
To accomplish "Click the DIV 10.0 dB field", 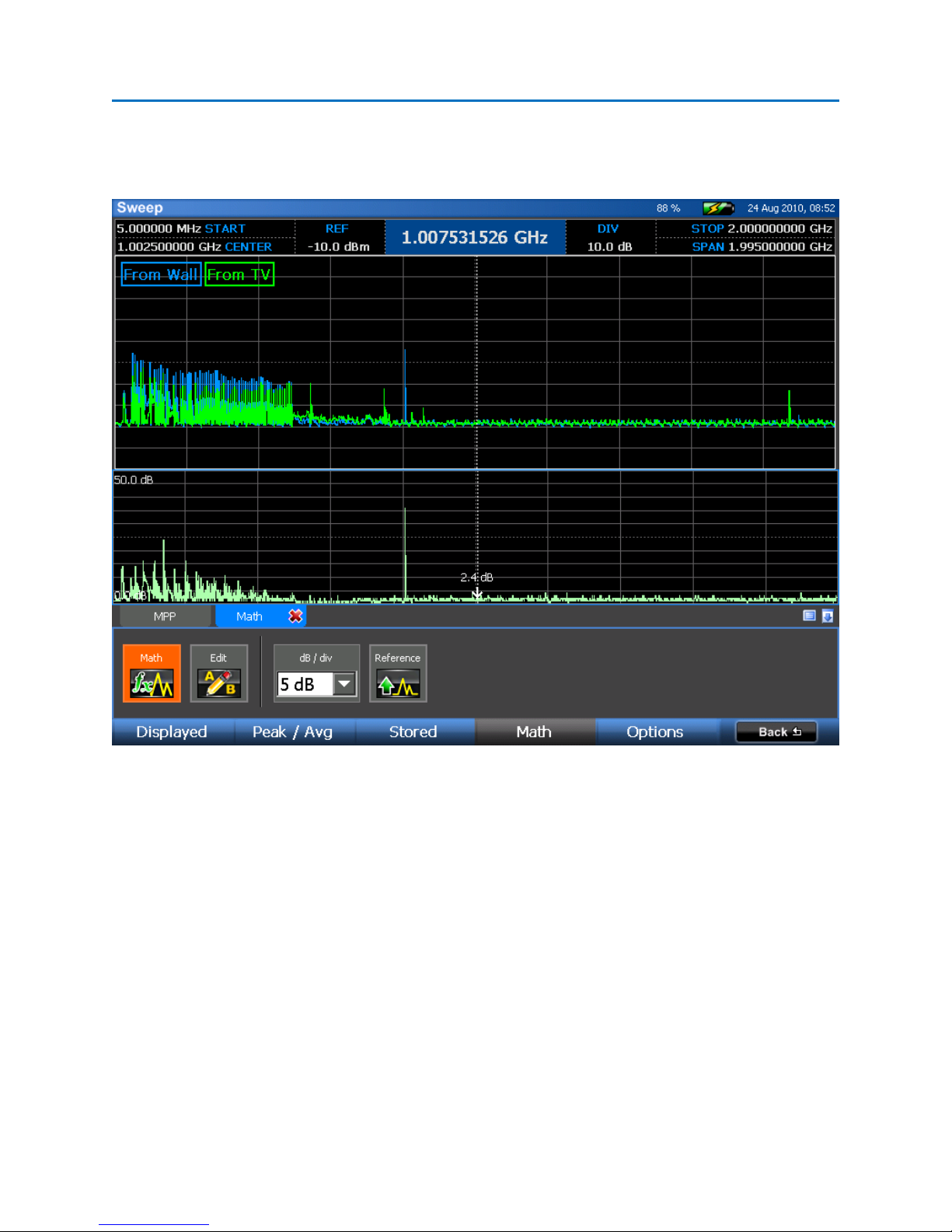I will (x=609, y=237).
